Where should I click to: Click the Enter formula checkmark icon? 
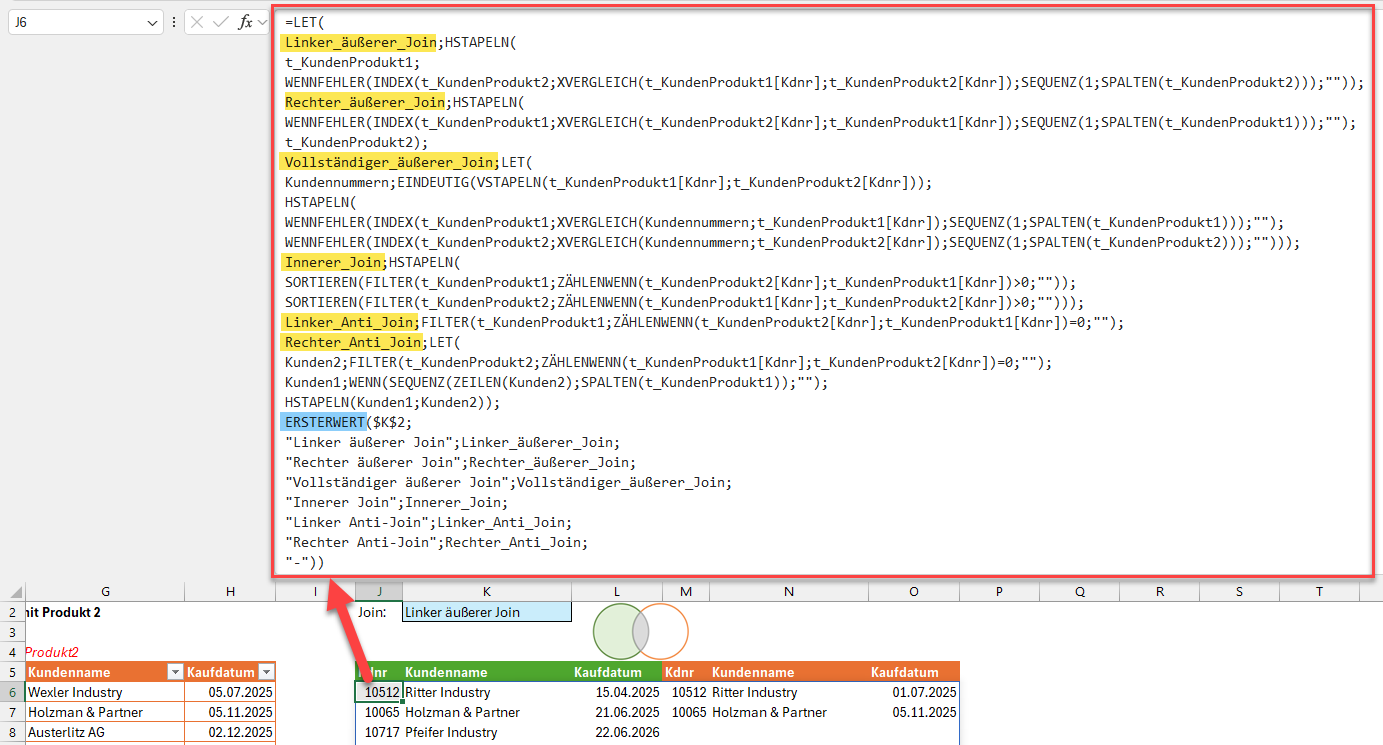221,22
